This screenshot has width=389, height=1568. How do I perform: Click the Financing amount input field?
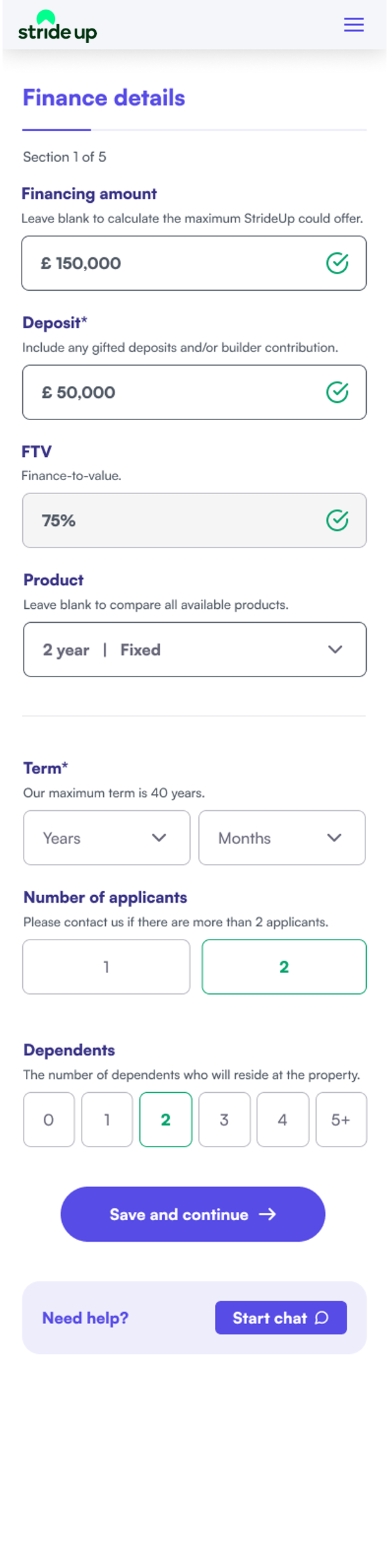(171, 263)
